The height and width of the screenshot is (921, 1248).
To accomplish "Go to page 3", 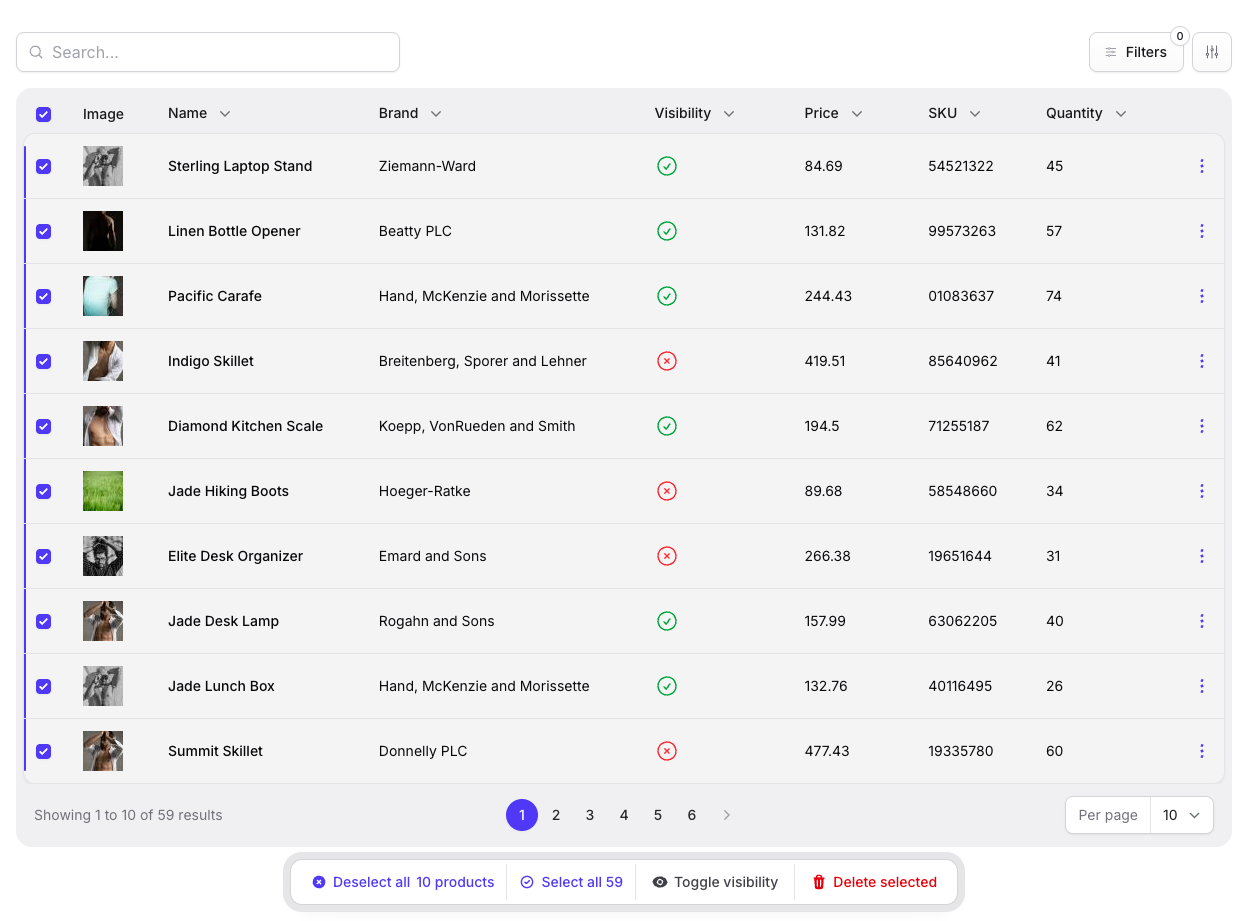I will point(590,815).
